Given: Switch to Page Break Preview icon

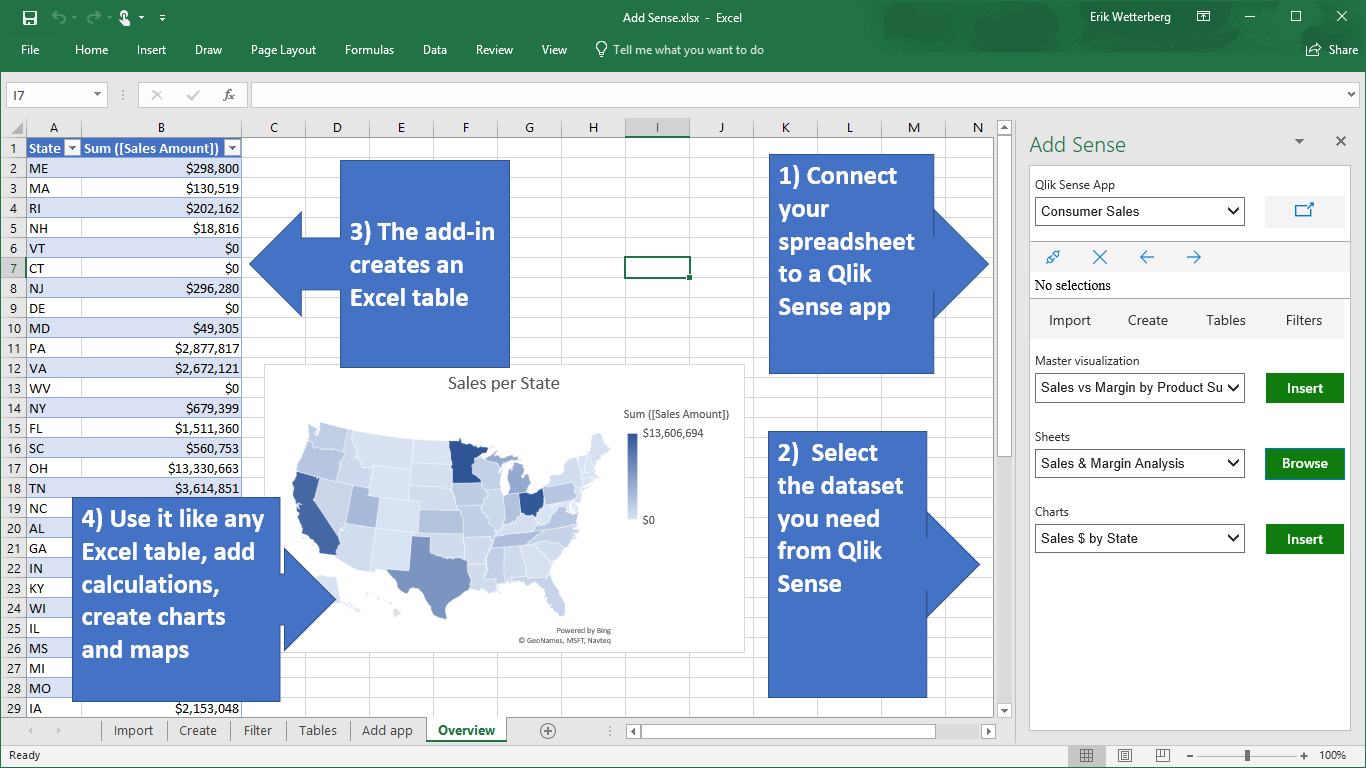Looking at the screenshot, I should click(x=1164, y=755).
